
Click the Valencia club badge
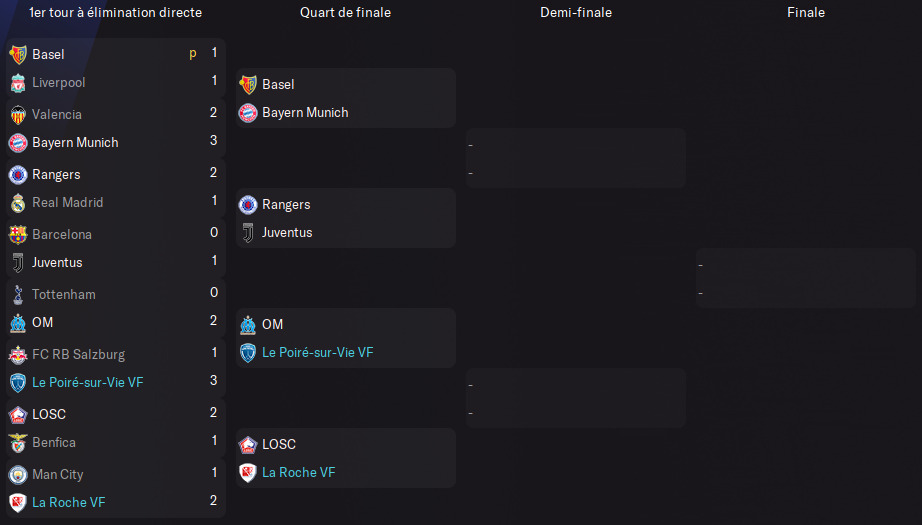pos(17,114)
